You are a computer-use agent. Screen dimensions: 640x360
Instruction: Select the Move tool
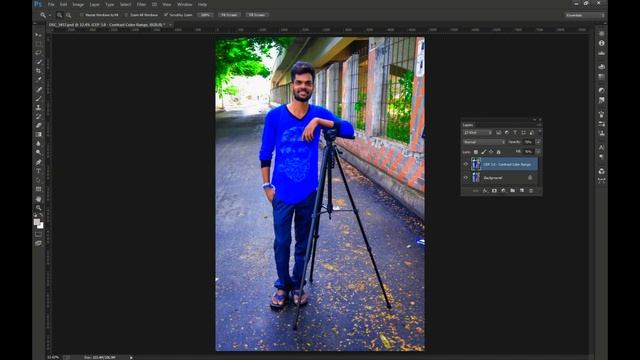click(38, 35)
